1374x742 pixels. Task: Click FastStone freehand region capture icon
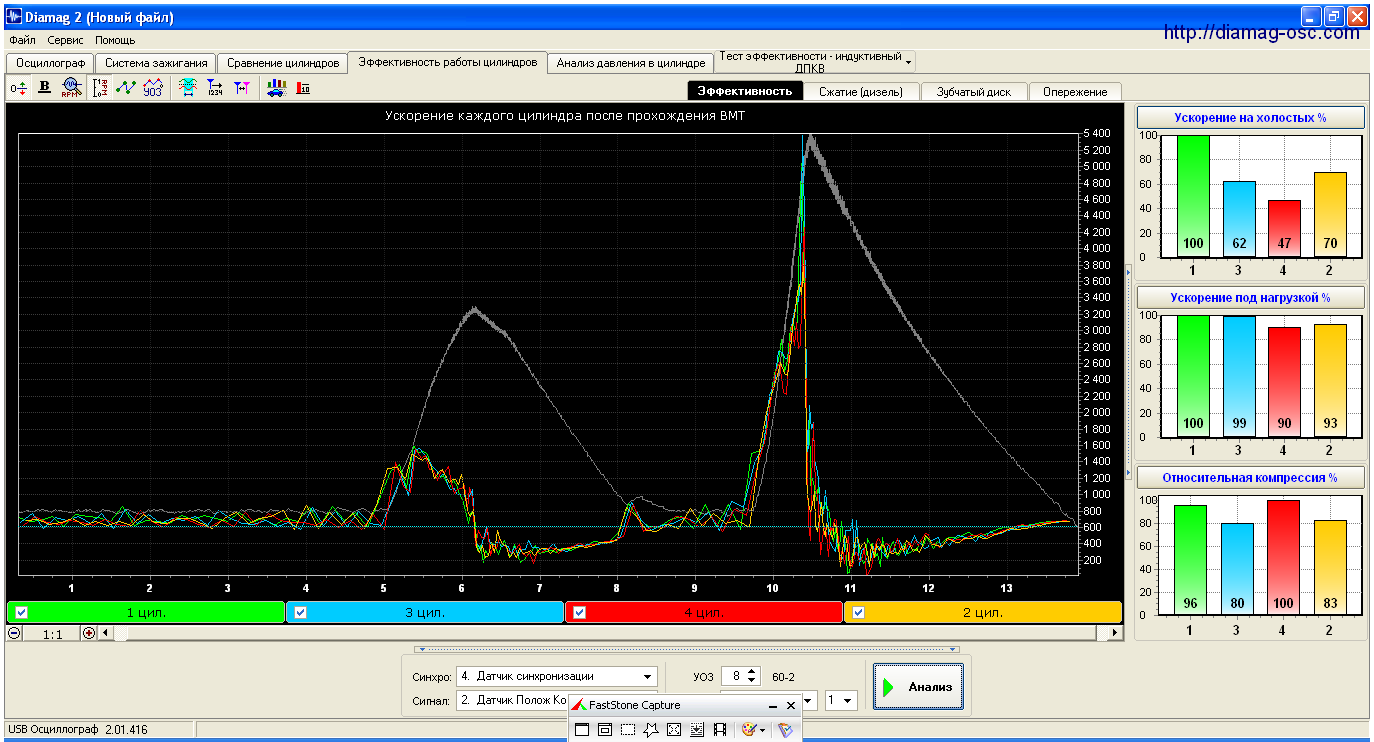[x=651, y=730]
